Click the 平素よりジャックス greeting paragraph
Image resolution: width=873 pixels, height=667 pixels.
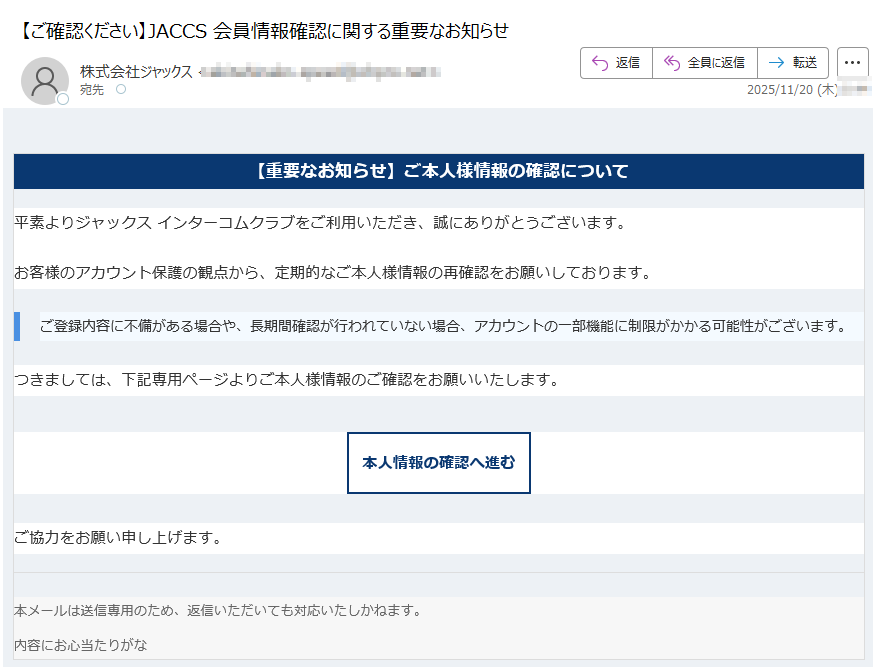320,222
